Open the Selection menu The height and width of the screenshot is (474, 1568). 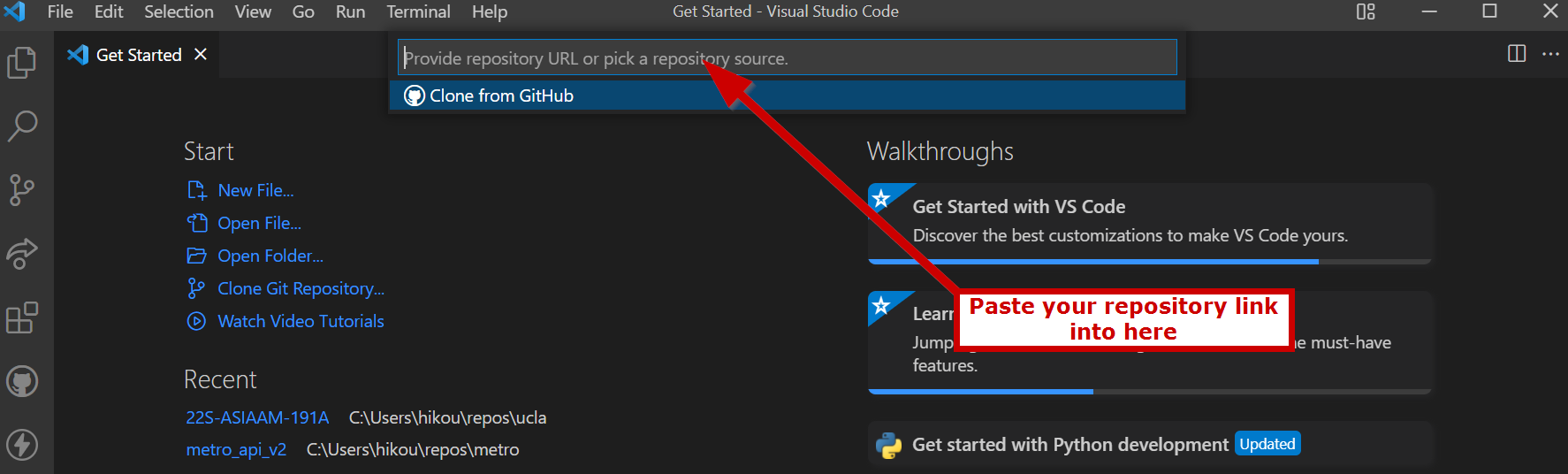coord(179,11)
